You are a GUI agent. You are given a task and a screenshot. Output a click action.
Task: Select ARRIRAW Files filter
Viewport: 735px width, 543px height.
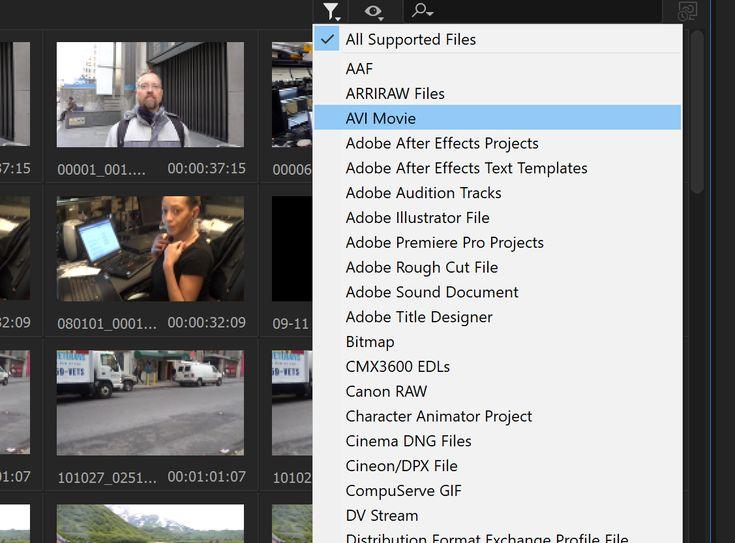coord(395,94)
